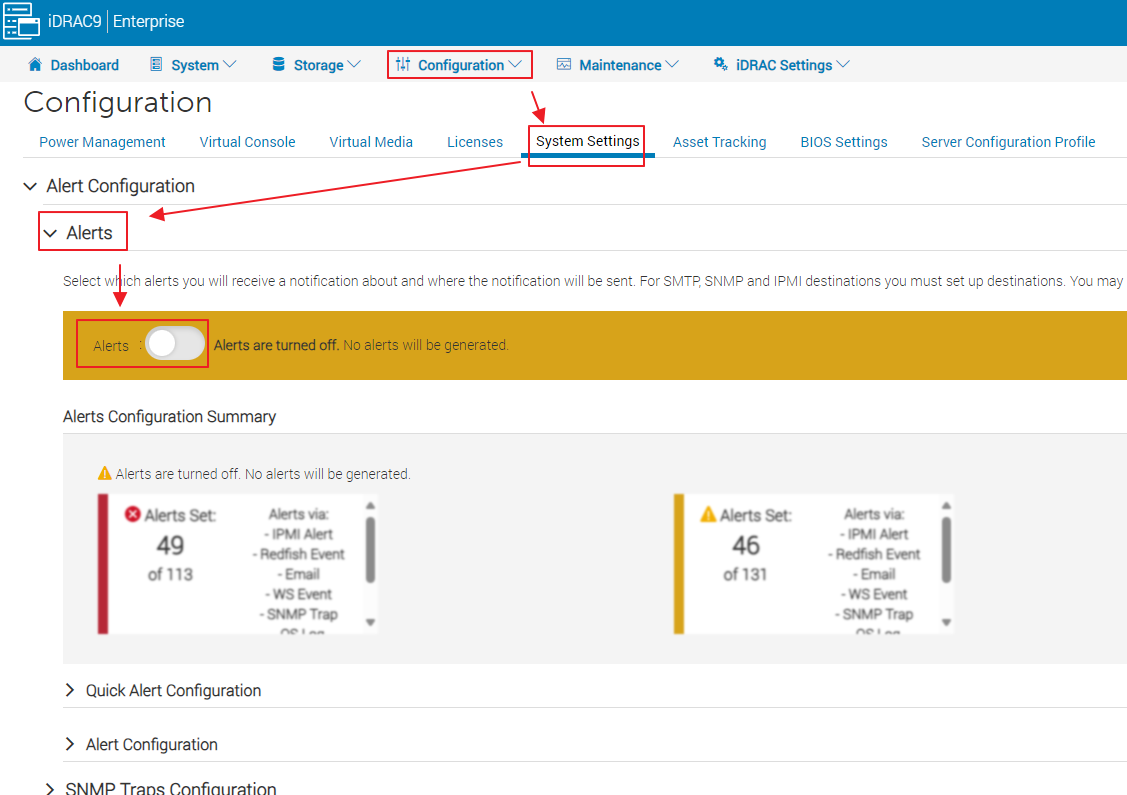Expand SNMP Traps Configuration section

pyautogui.click(x=50, y=789)
